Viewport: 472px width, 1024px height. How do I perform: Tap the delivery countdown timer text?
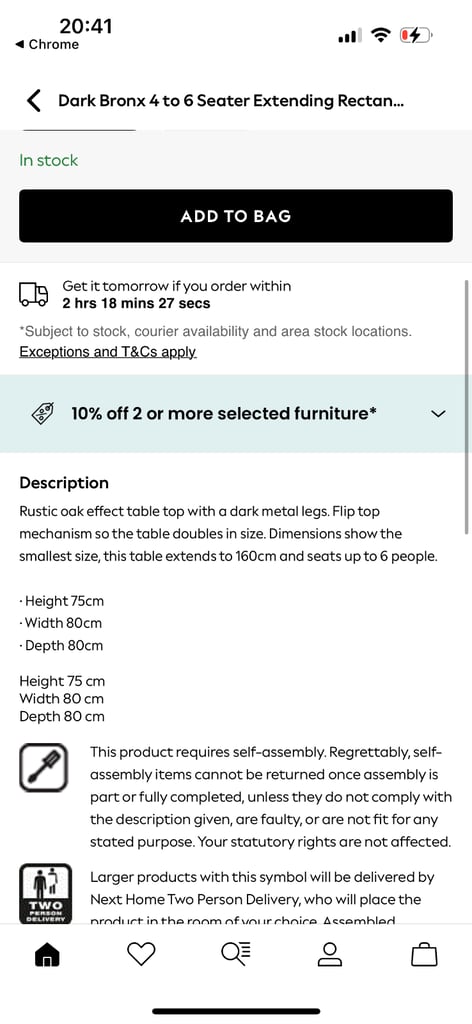136,304
